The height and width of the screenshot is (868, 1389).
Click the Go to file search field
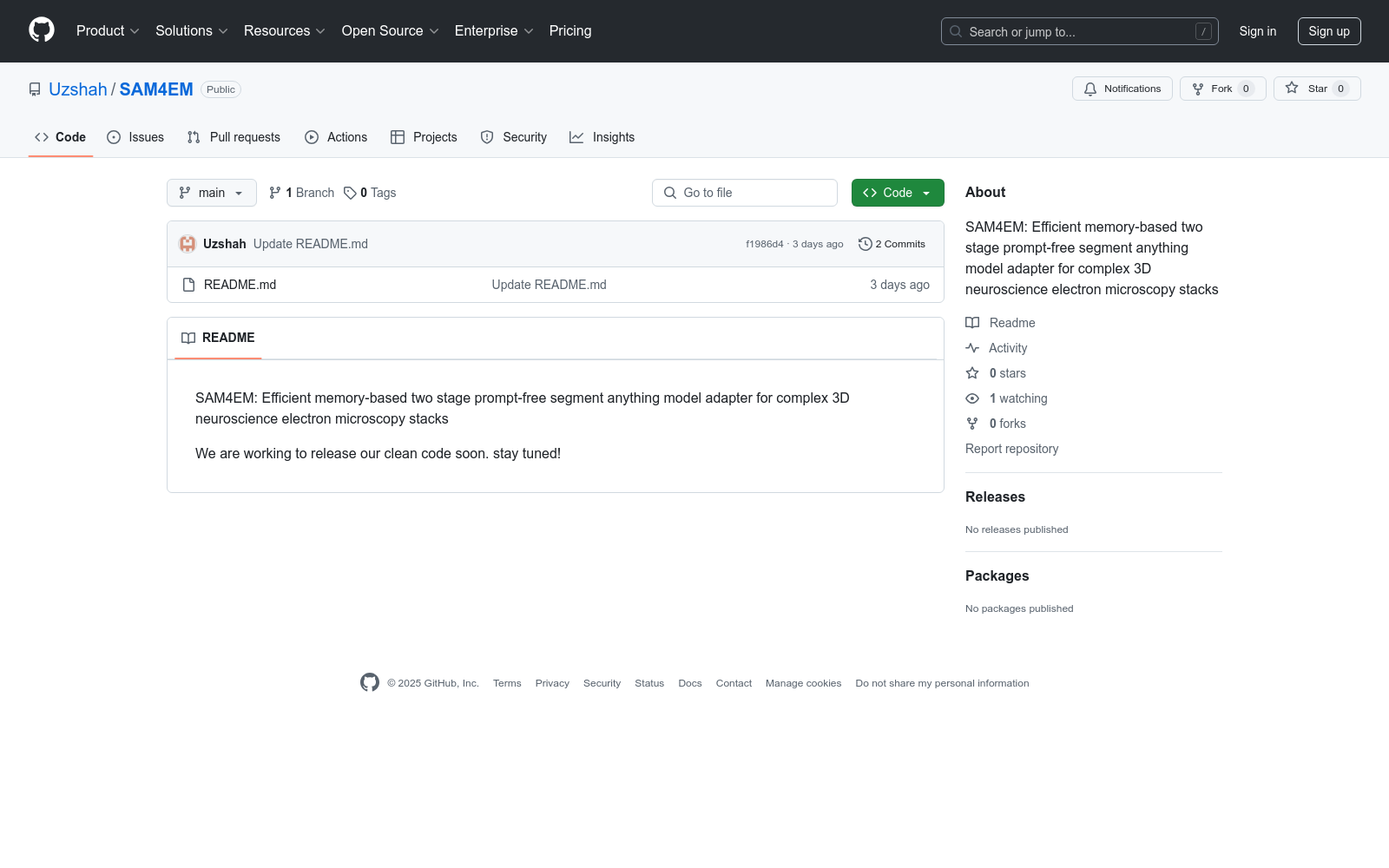[745, 193]
